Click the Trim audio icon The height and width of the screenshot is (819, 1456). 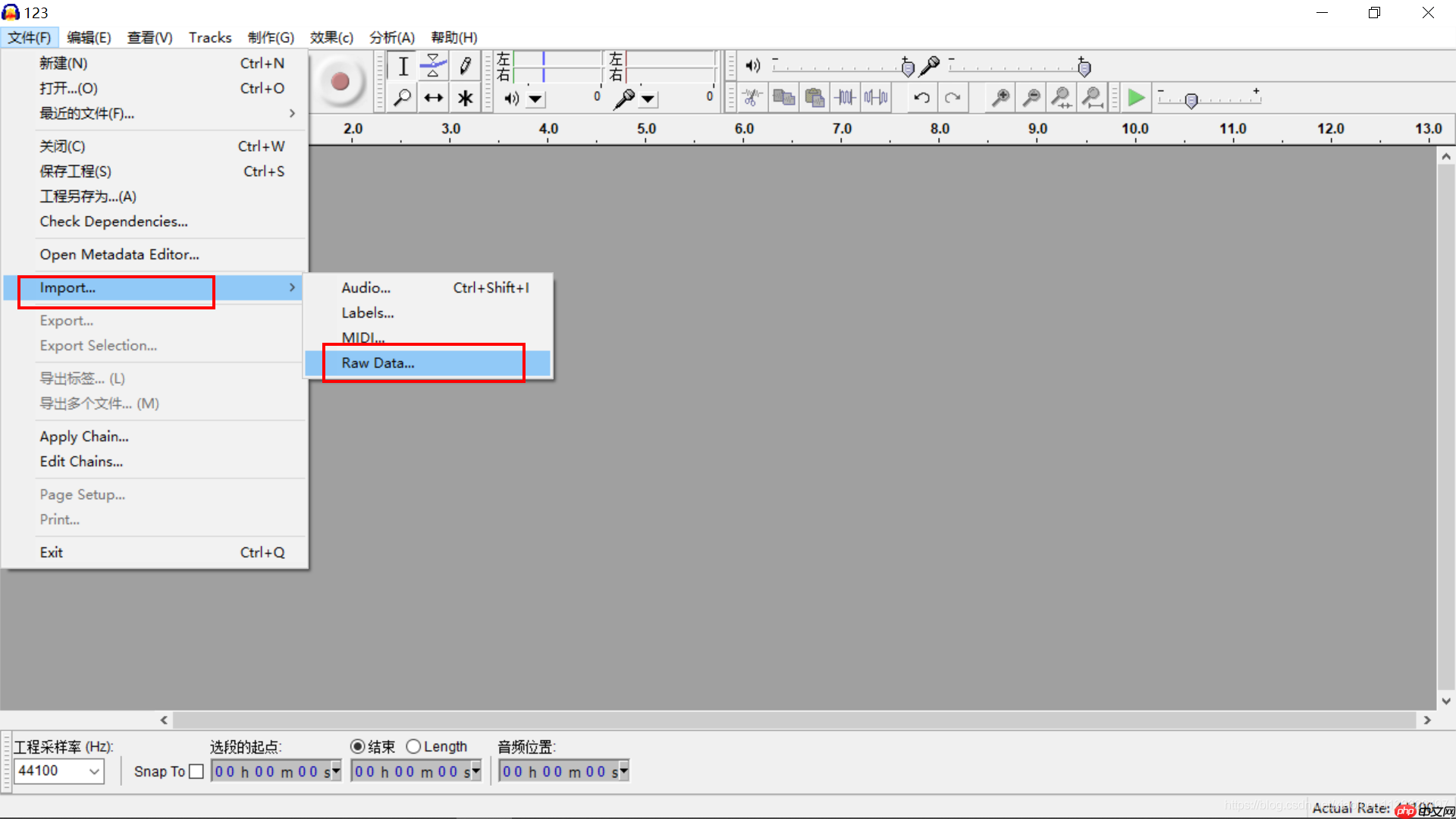coord(846,98)
